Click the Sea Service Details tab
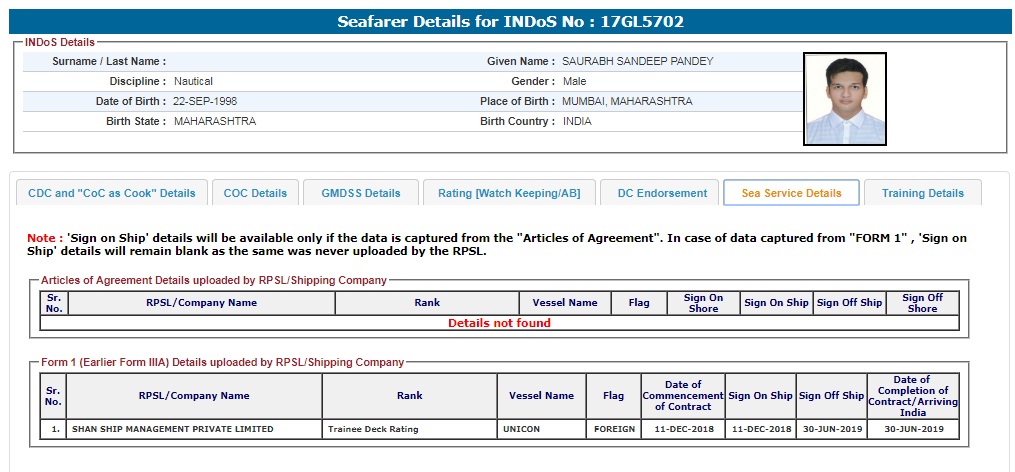Viewport: 1015px width, 472px height. (791, 193)
